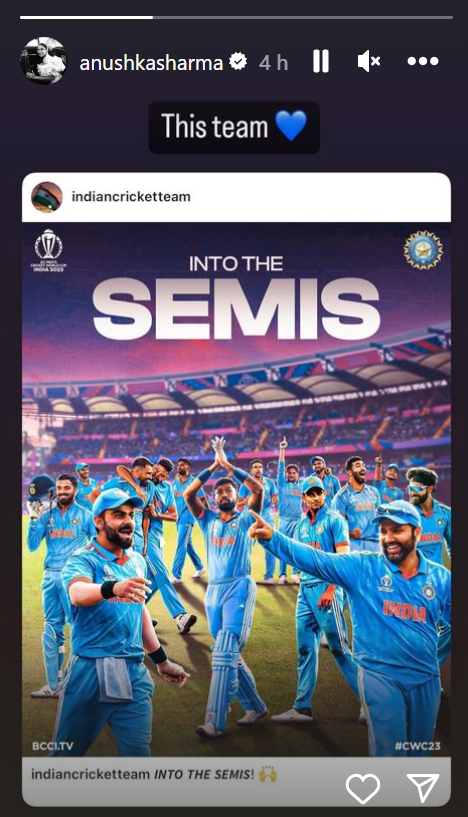This screenshot has width=468, height=817.
Task: Unmute the story audio
Action: point(368,61)
